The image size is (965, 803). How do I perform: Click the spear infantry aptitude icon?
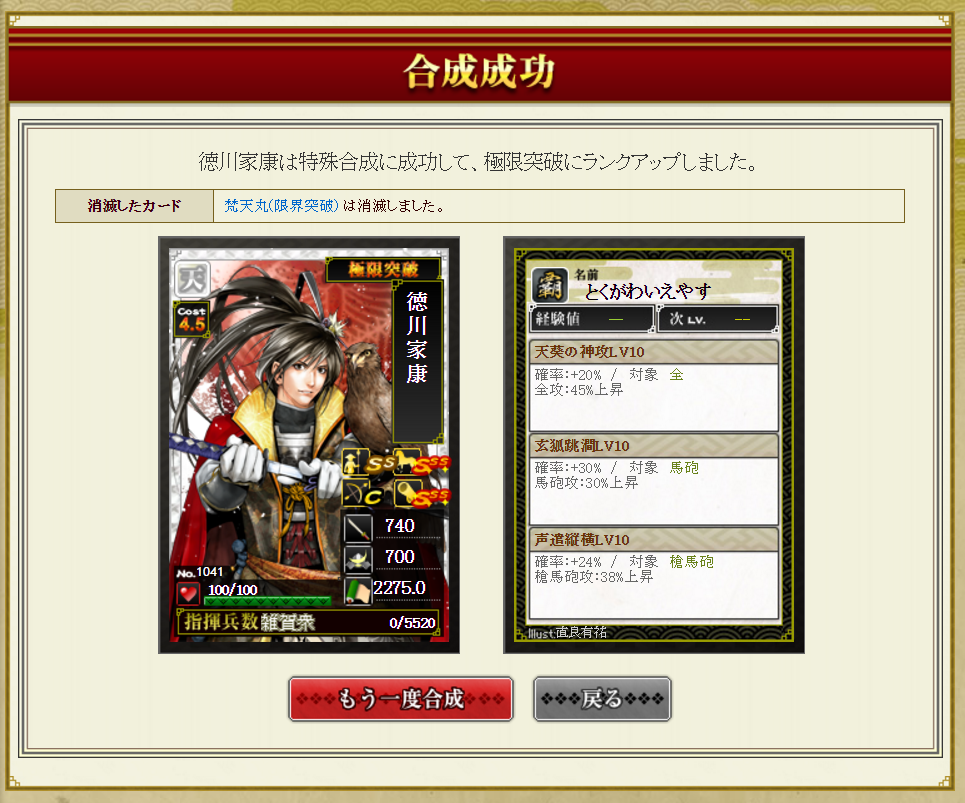353,461
